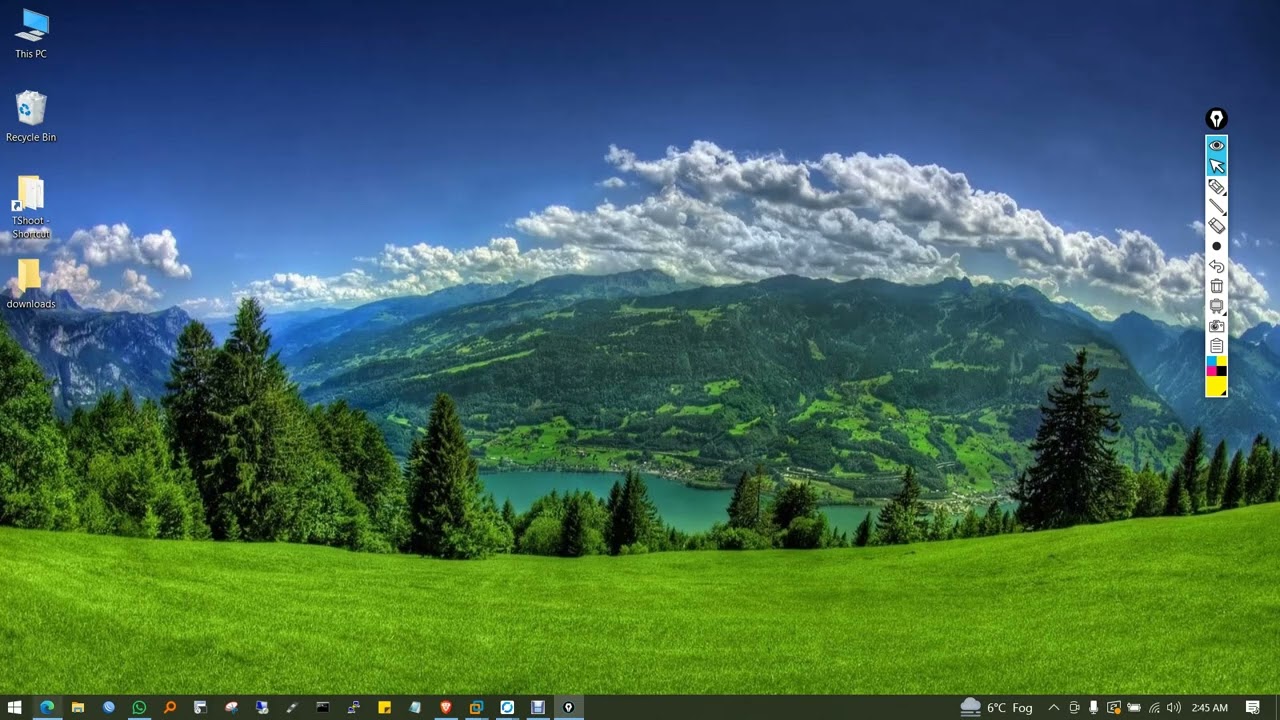This screenshot has width=1280, height=720.
Task: Open the VirtualBox-style overlapping squares taskbar icon
Action: point(476,707)
